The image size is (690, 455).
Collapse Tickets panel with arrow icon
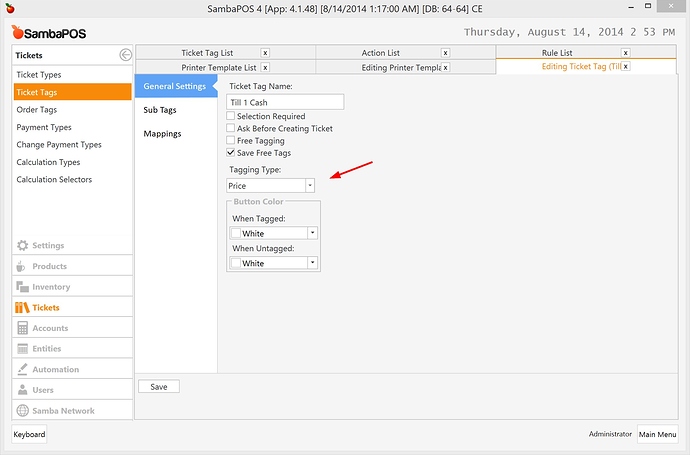(125, 56)
